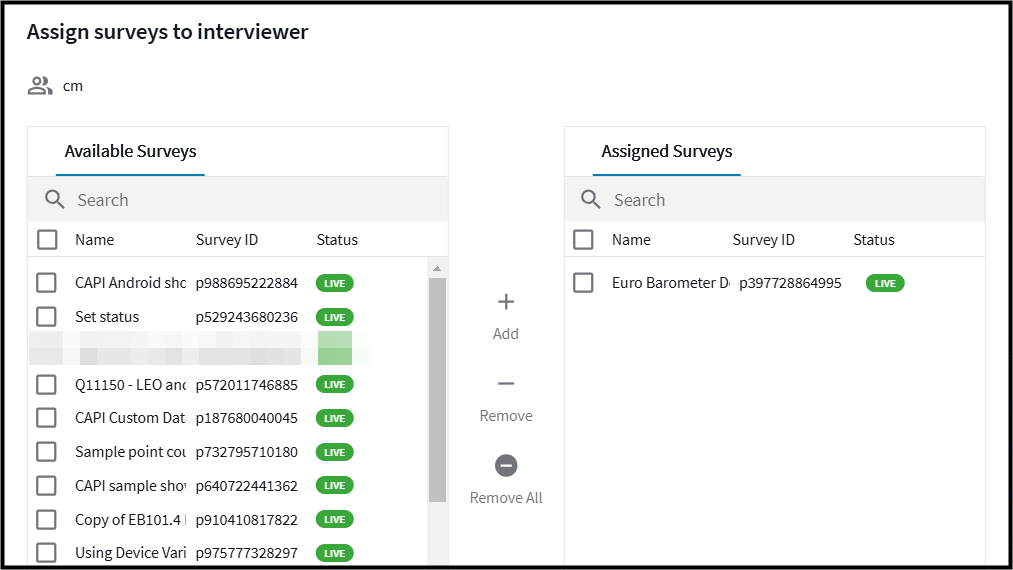Tick the Q11150 - LEO survey checkbox
Viewport: 1013px width, 570px height.
click(47, 385)
